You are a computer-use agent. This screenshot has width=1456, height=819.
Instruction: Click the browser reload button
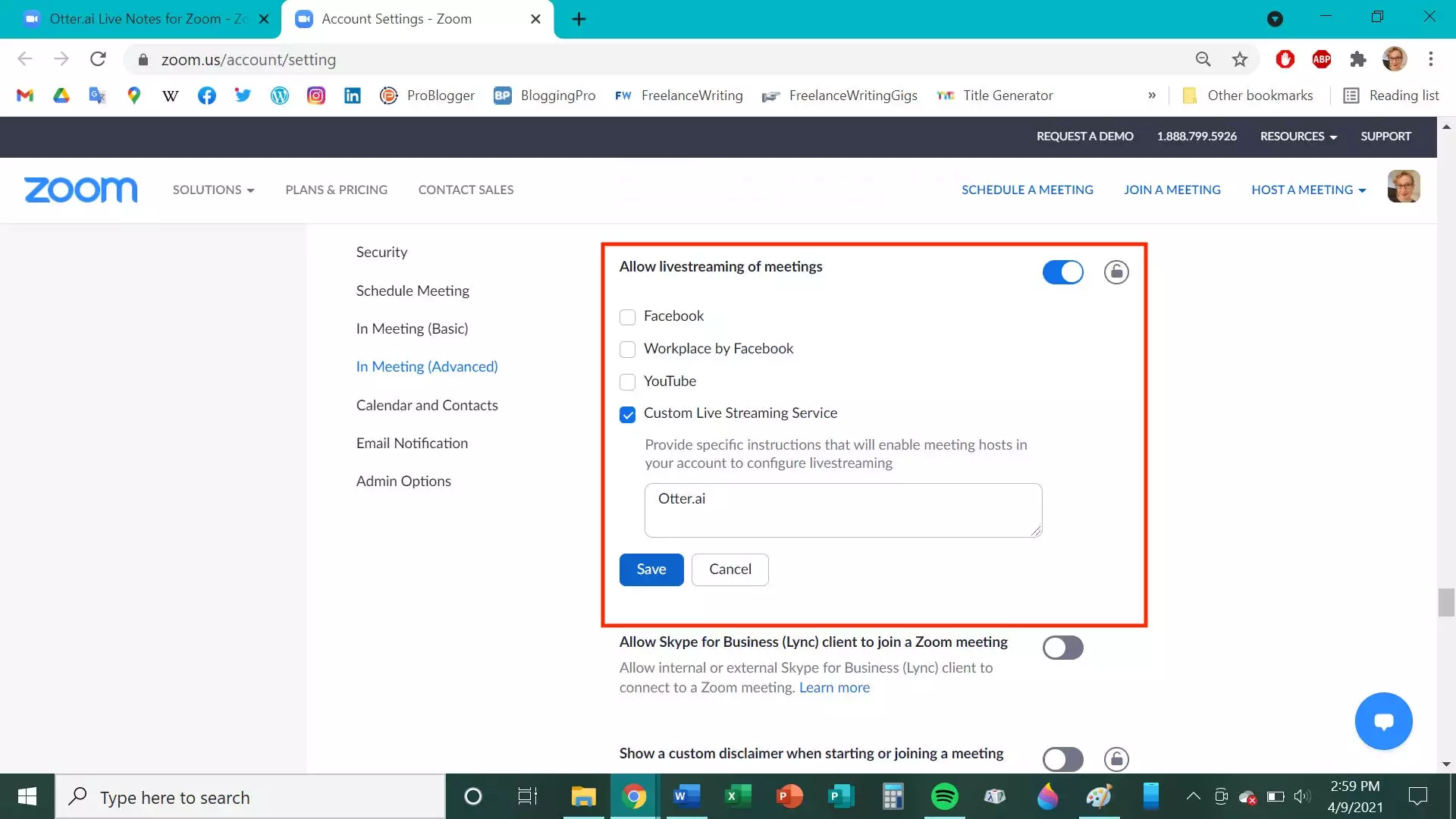[98, 59]
